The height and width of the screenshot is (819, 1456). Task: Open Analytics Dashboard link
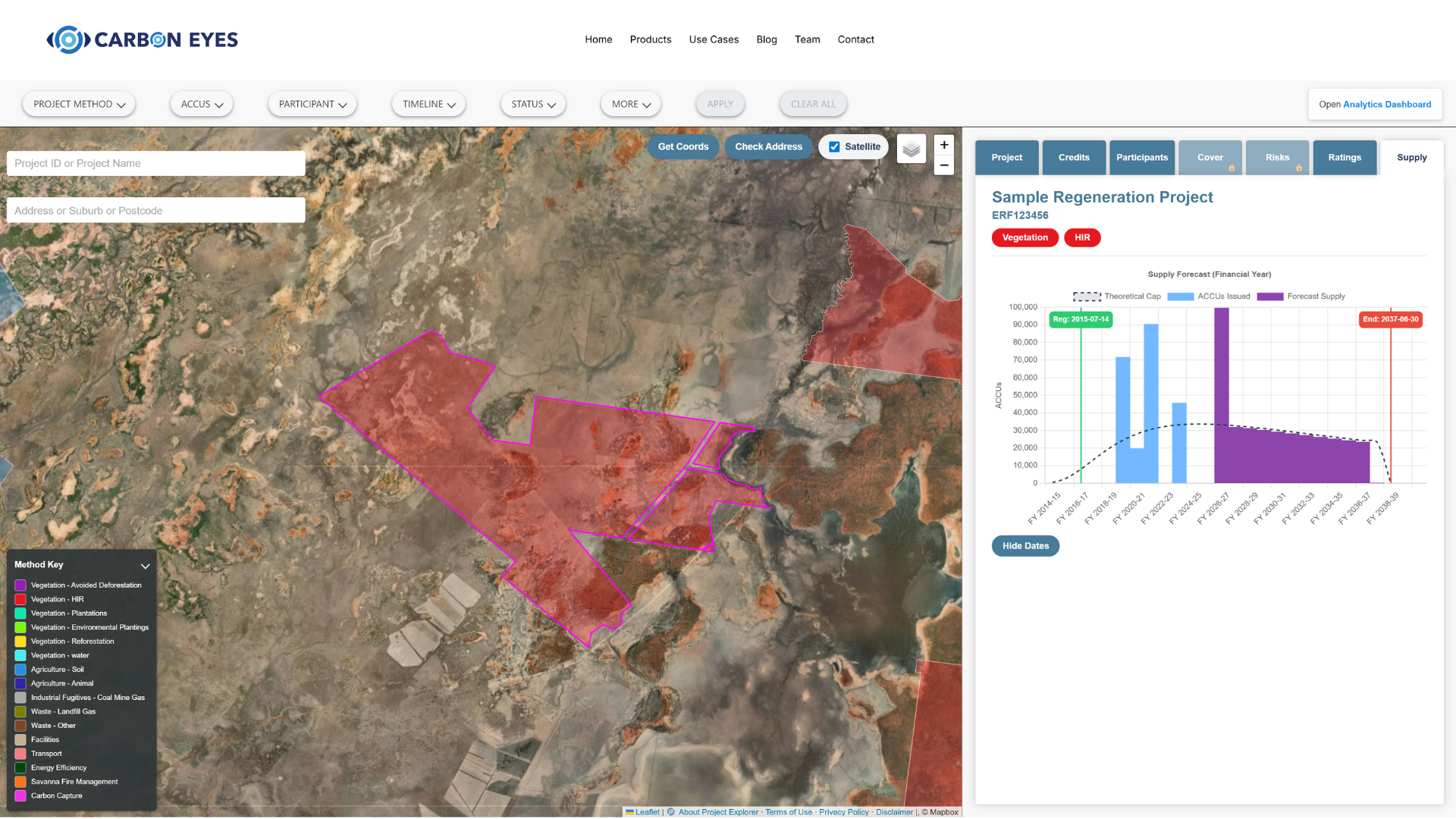pos(1386,105)
